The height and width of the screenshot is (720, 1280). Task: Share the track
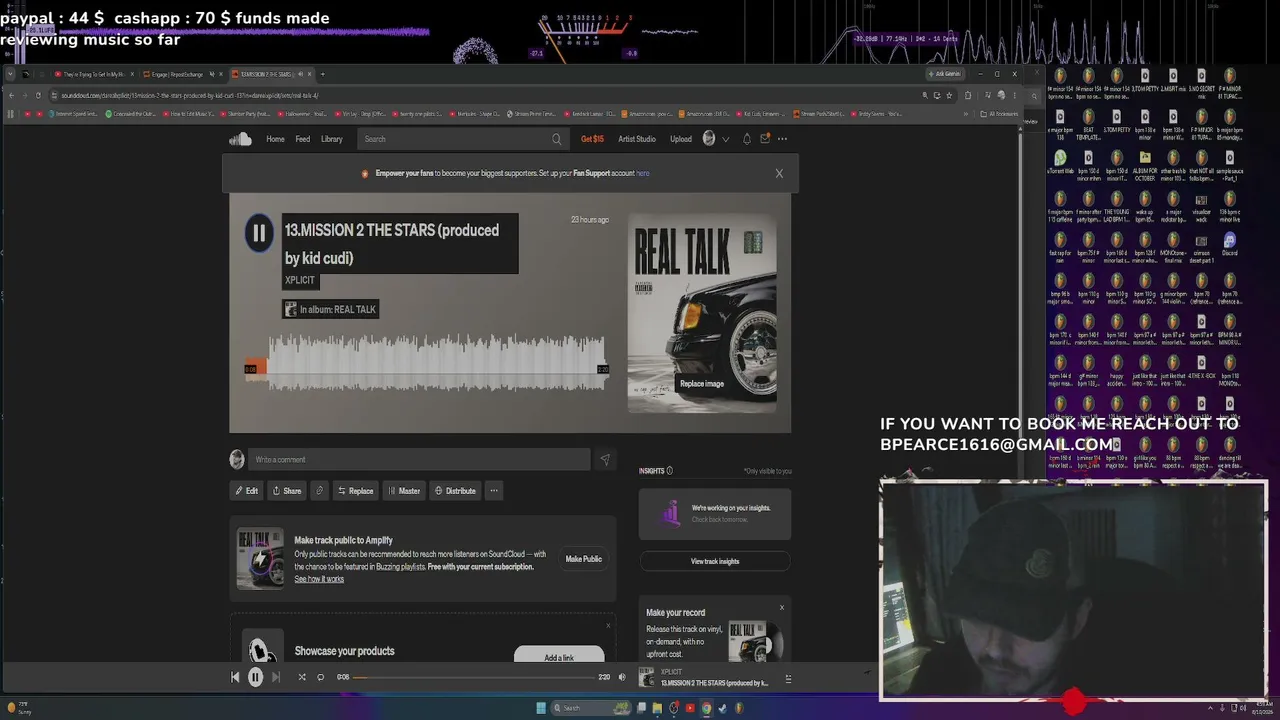tap(286, 491)
